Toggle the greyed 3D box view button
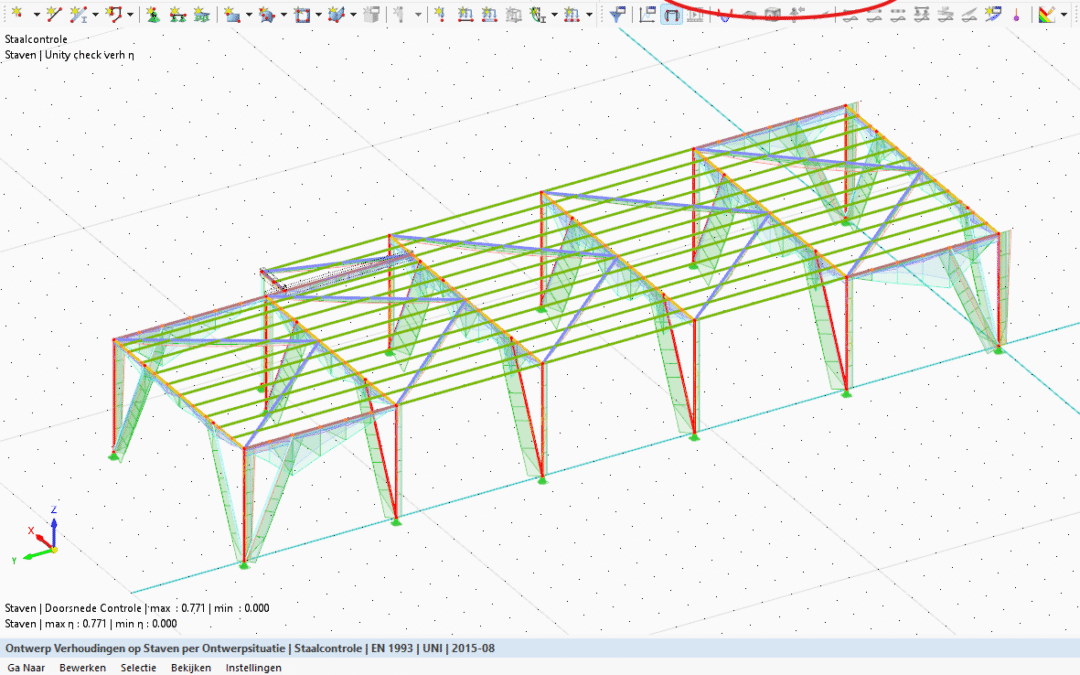The image size is (1080, 675). (772, 14)
